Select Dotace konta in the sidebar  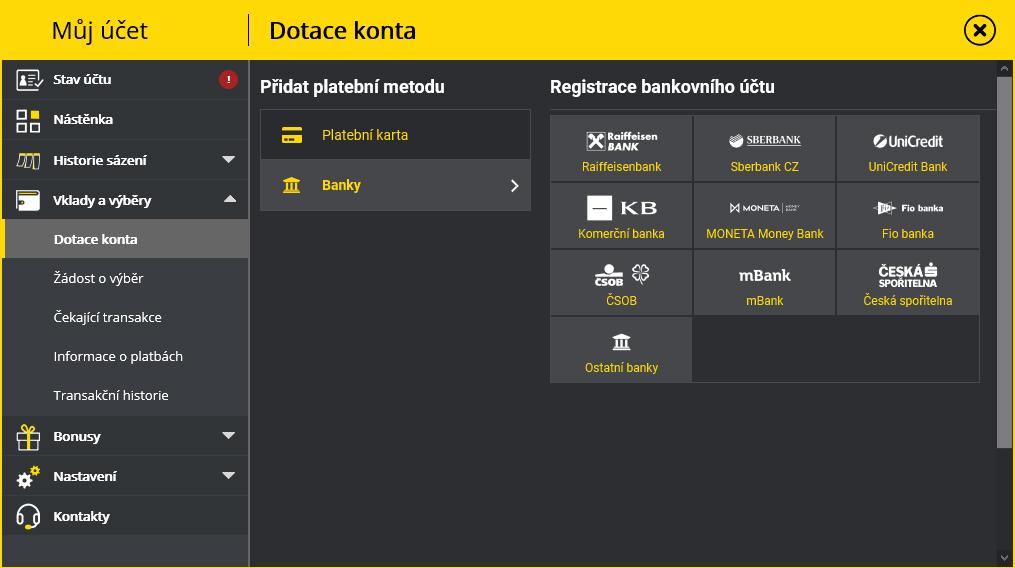[126, 239]
